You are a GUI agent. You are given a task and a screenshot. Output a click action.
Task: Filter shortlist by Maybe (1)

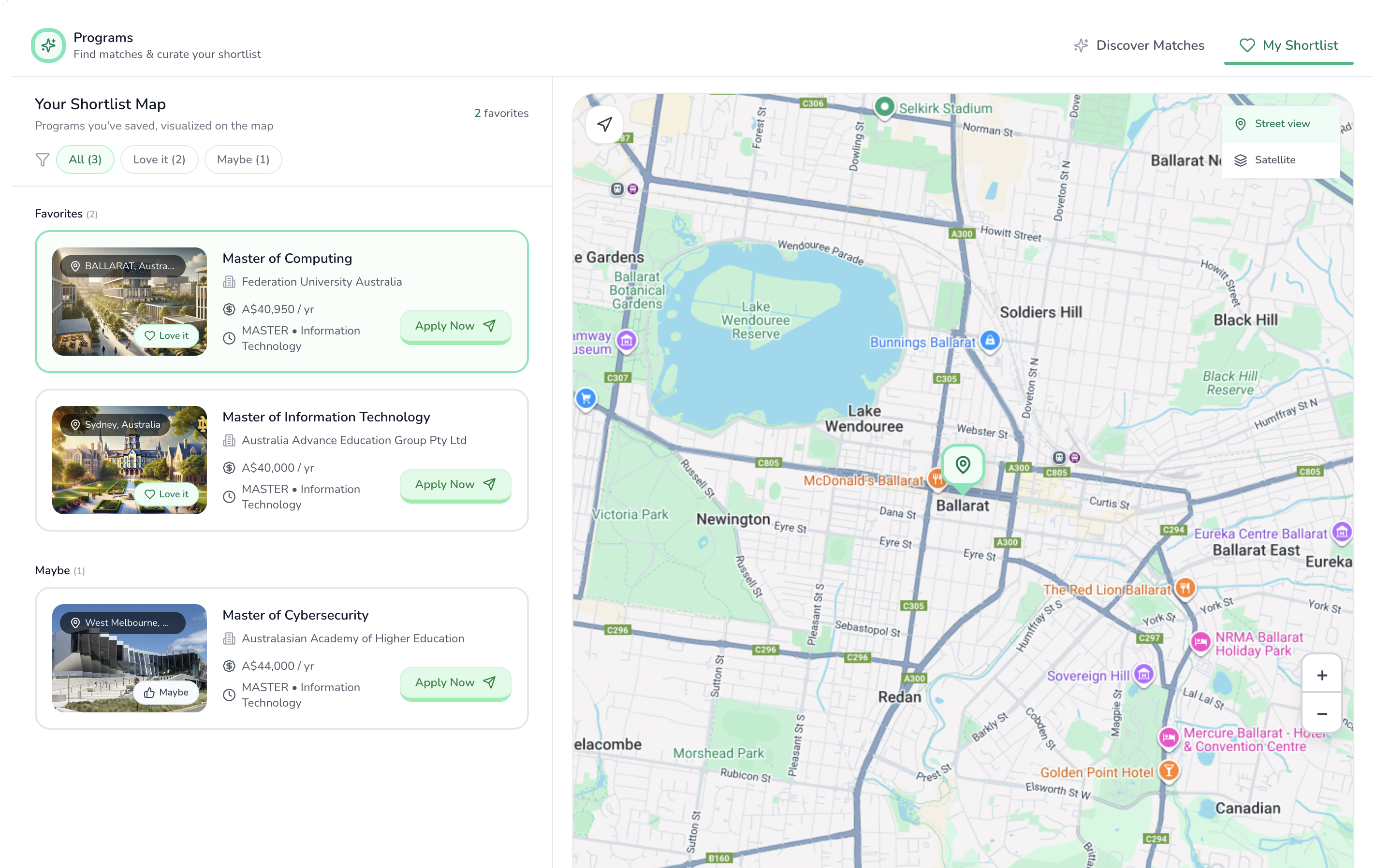(x=243, y=159)
